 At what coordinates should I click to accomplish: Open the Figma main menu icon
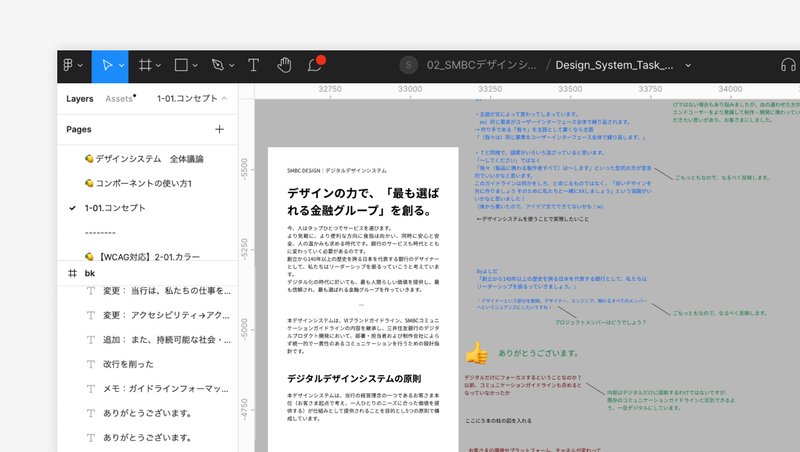(68, 65)
